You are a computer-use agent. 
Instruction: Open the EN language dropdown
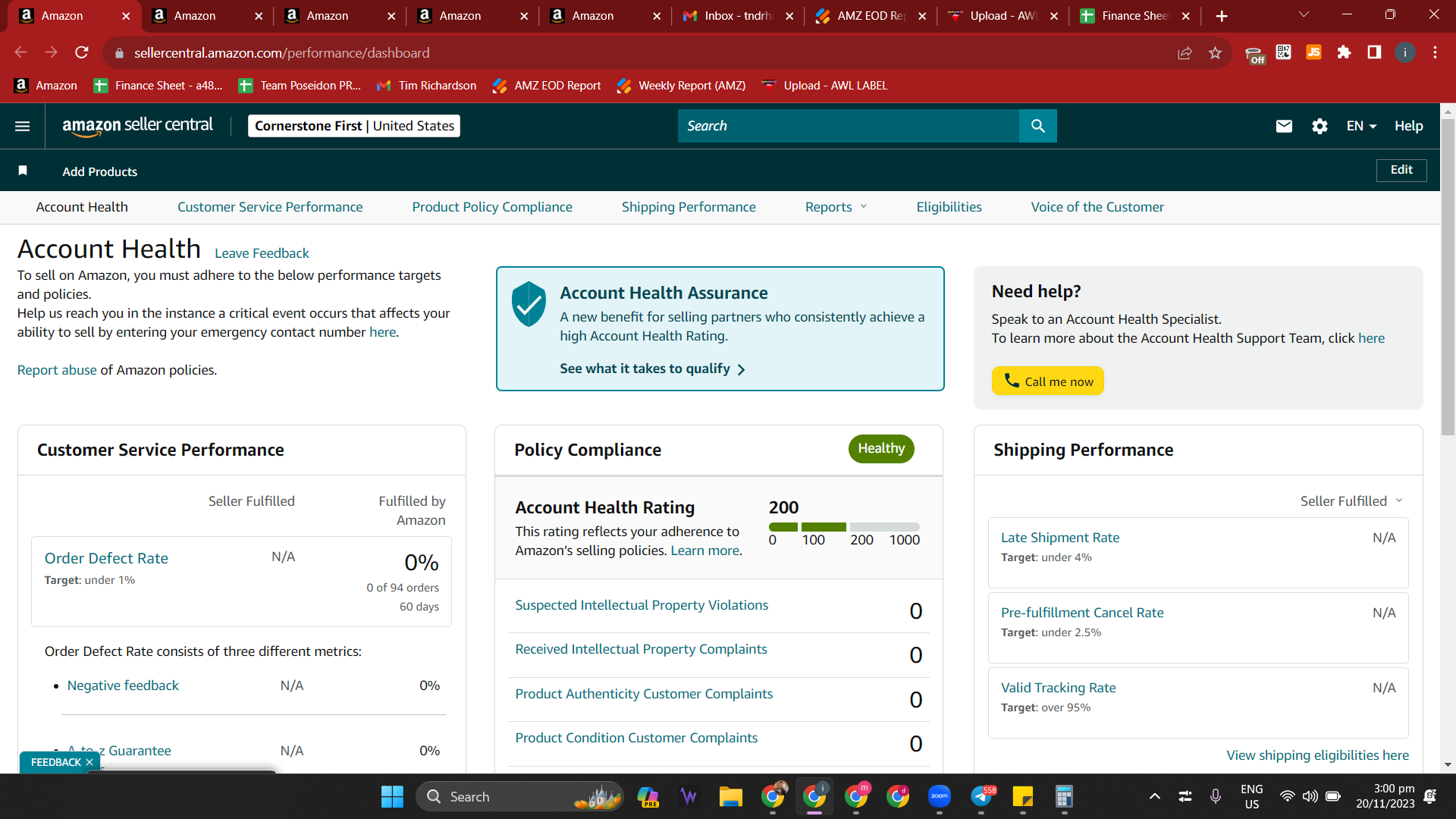tap(1361, 126)
